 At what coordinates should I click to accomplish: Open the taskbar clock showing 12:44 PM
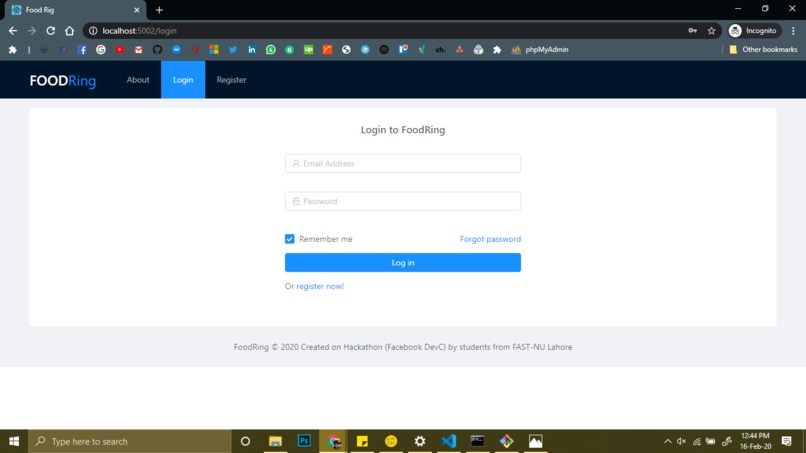tap(755, 441)
